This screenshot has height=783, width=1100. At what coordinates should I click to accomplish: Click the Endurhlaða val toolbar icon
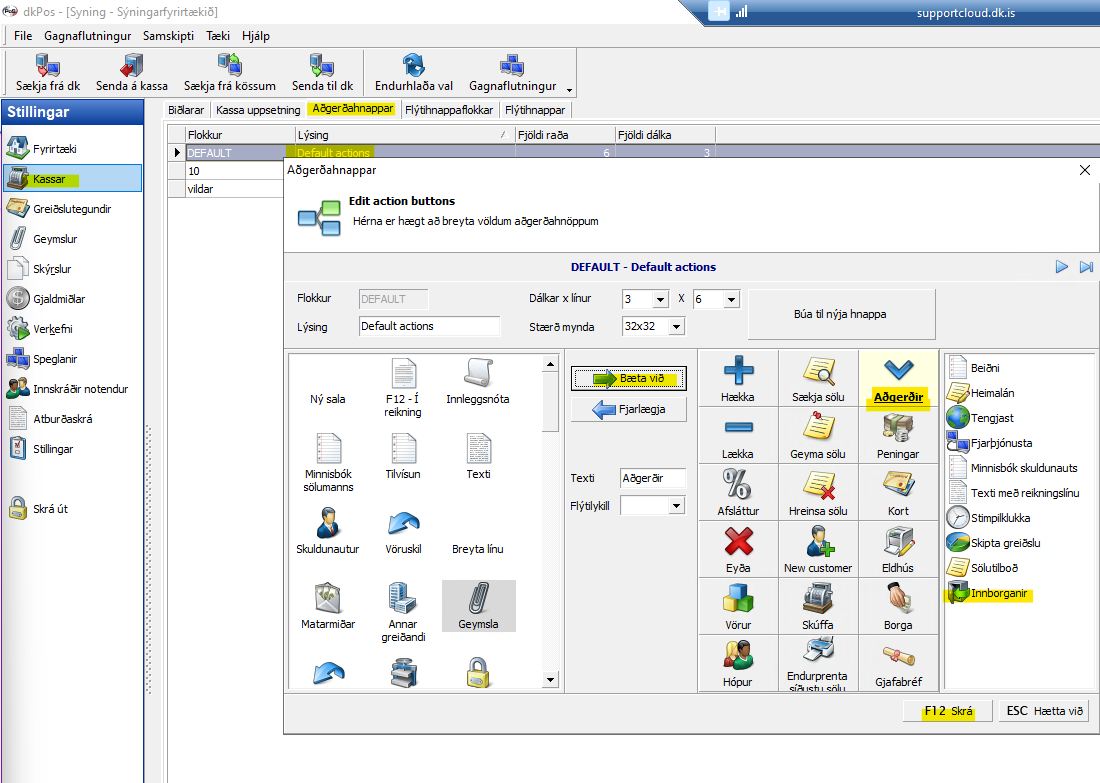[413, 67]
